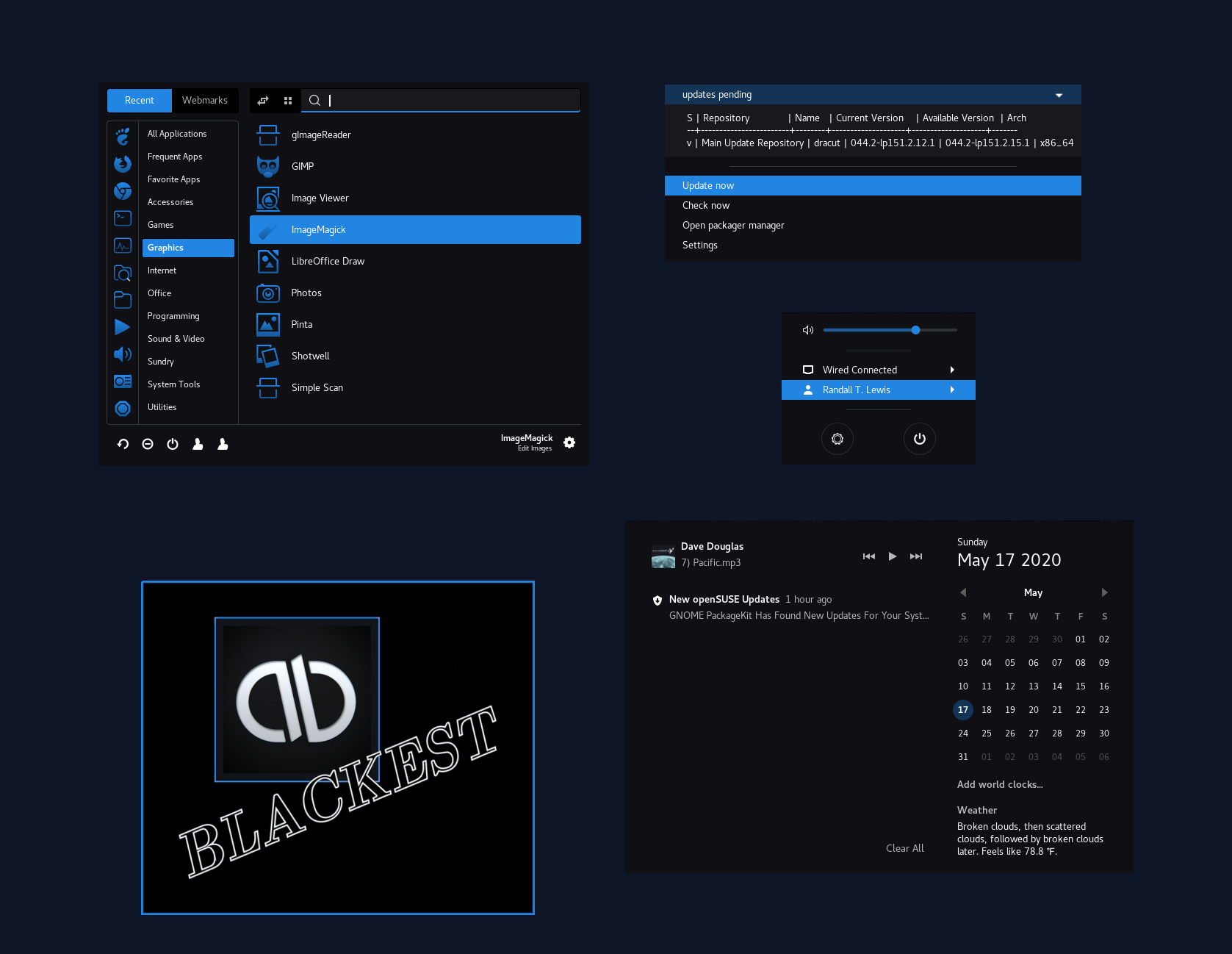Click the hexagon settings sidebar icon
The image size is (1232, 954).
123,409
